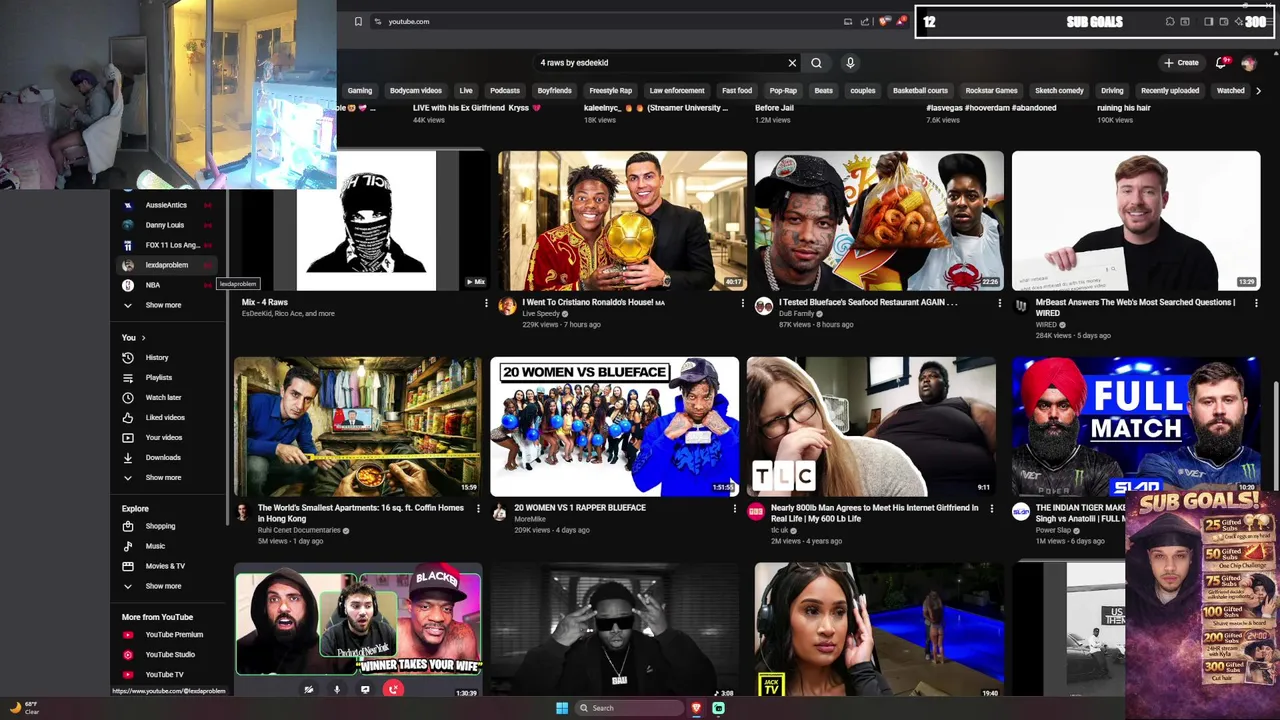Open options for 20 Women vs 1 Rapper video
Image resolution: width=1280 pixels, height=720 pixels.
point(735,509)
